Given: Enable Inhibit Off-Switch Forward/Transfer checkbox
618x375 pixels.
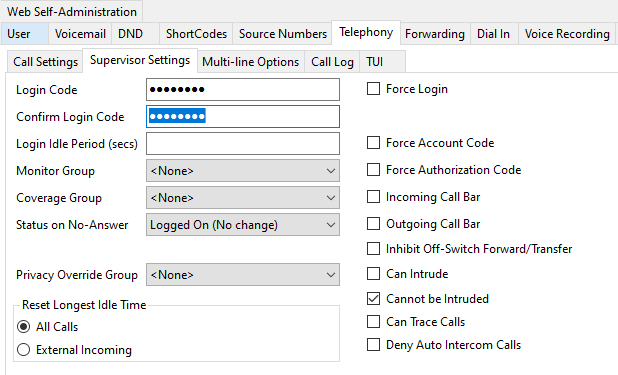Looking at the screenshot, I should [x=373, y=249].
